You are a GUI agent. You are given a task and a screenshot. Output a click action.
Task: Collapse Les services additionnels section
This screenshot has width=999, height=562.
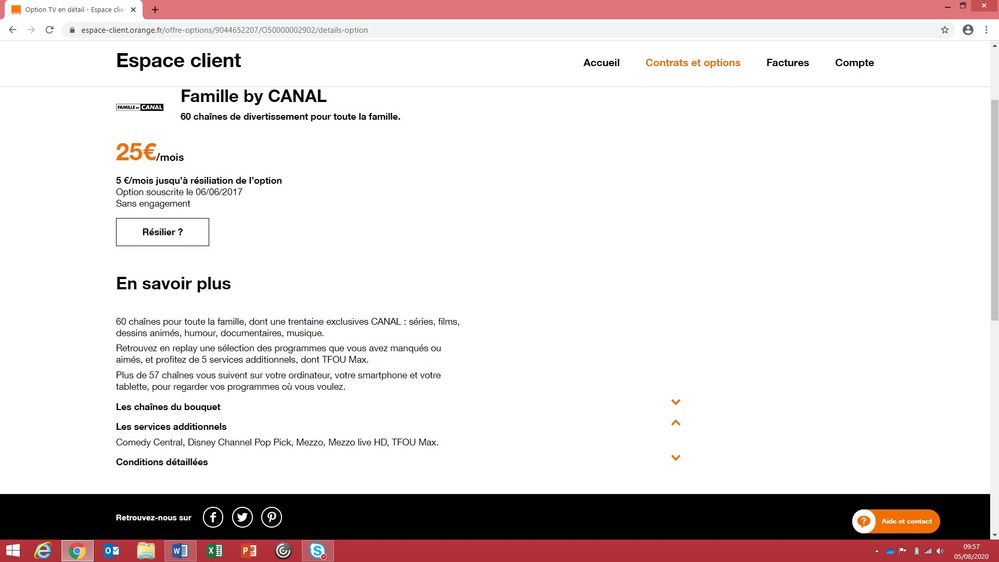pyautogui.click(x=675, y=422)
